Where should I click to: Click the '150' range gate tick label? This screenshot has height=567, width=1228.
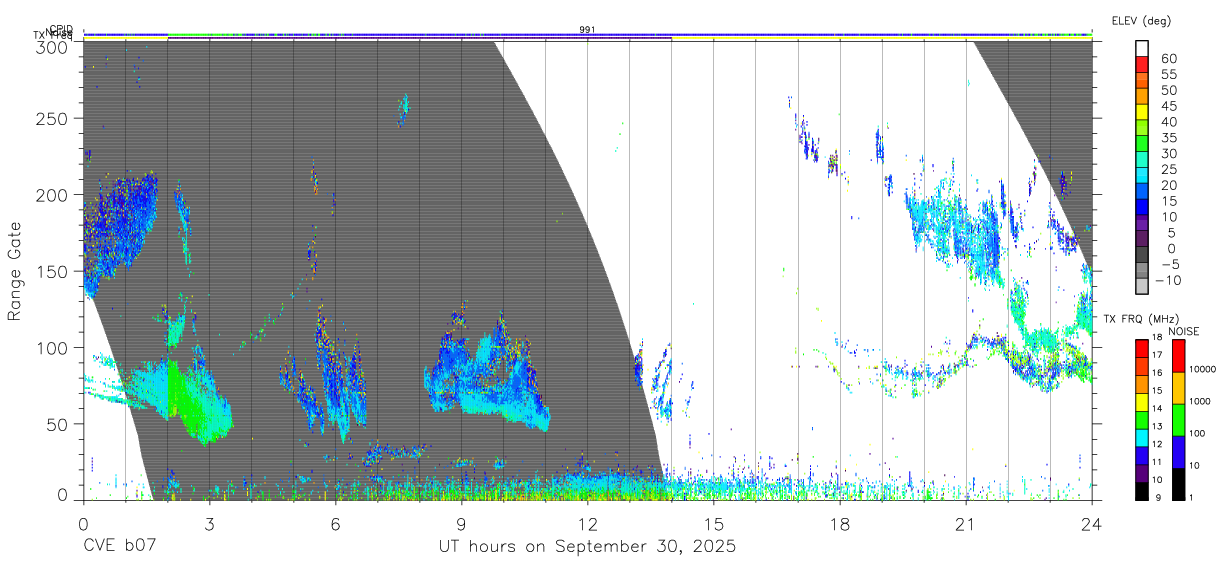coord(52,271)
